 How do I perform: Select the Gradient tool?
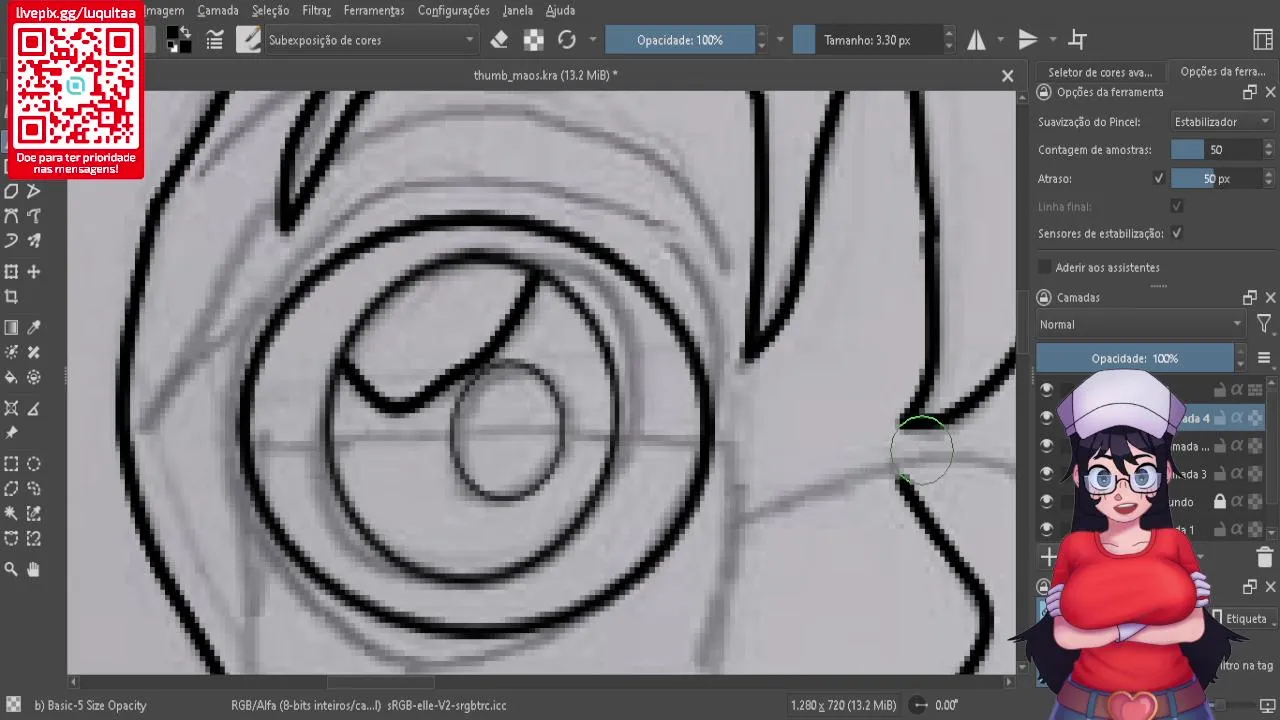(x=11, y=328)
